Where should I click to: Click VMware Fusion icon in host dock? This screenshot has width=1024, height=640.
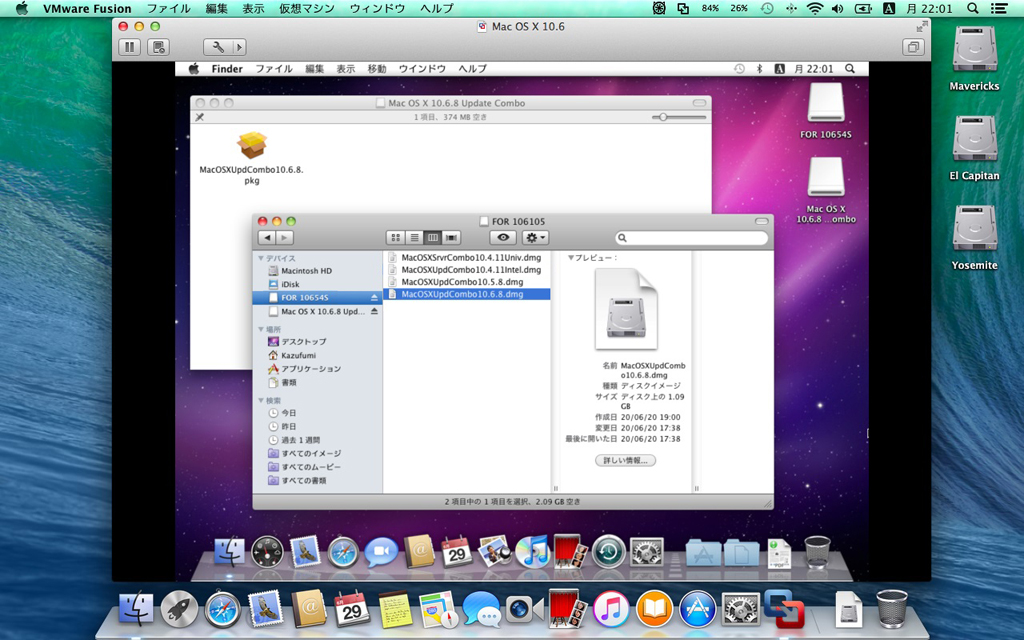pos(784,610)
